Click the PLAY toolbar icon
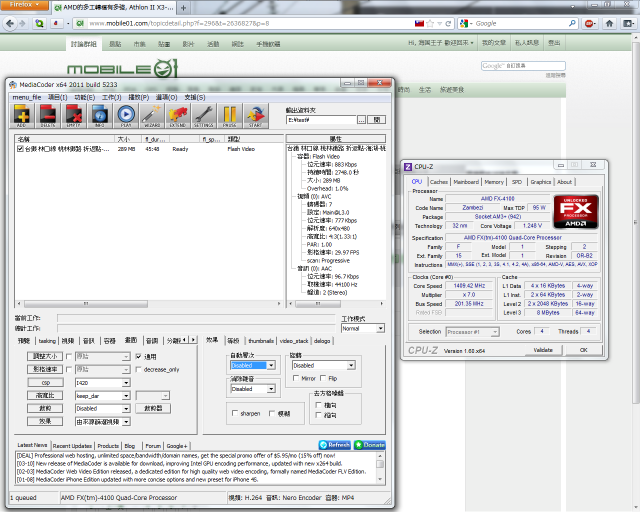This screenshot has width=640, height=512. [x=126, y=116]
